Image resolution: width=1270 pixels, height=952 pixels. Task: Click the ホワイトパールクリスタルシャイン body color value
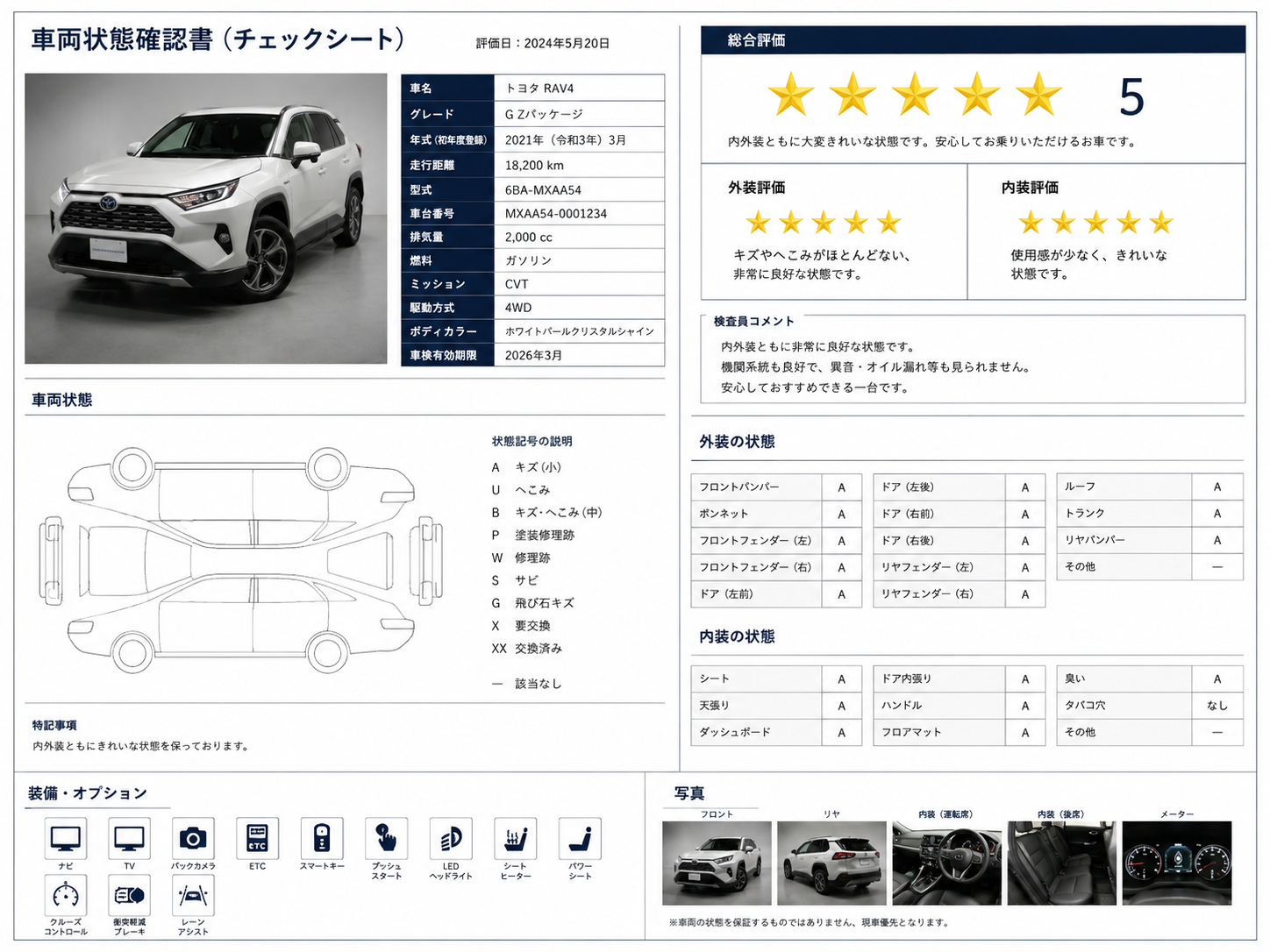click(x=580, y=331)
